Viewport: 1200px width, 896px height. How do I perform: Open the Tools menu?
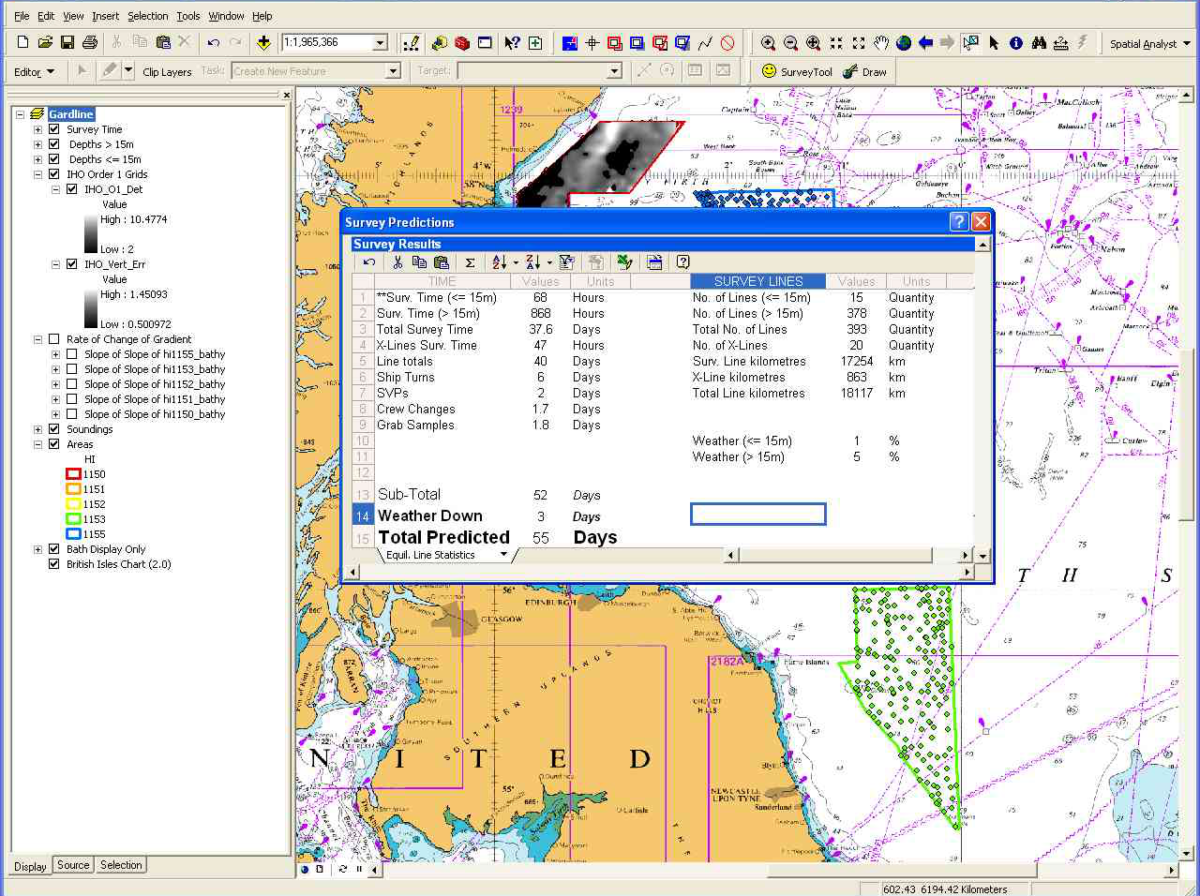point(188,16)
